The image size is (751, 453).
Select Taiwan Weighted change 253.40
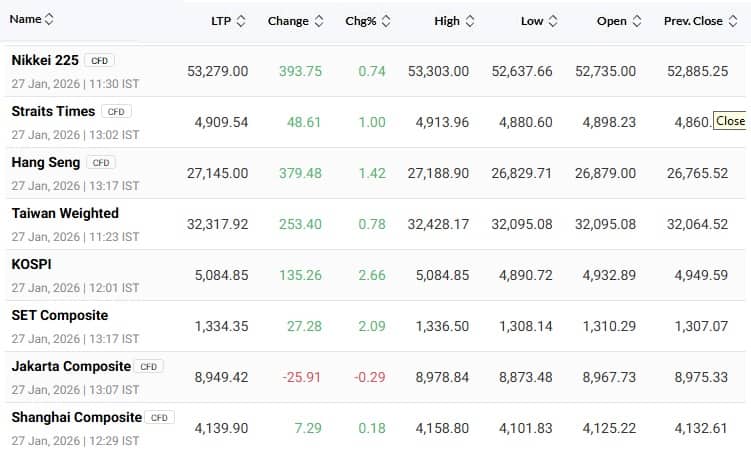coord(300,224)
